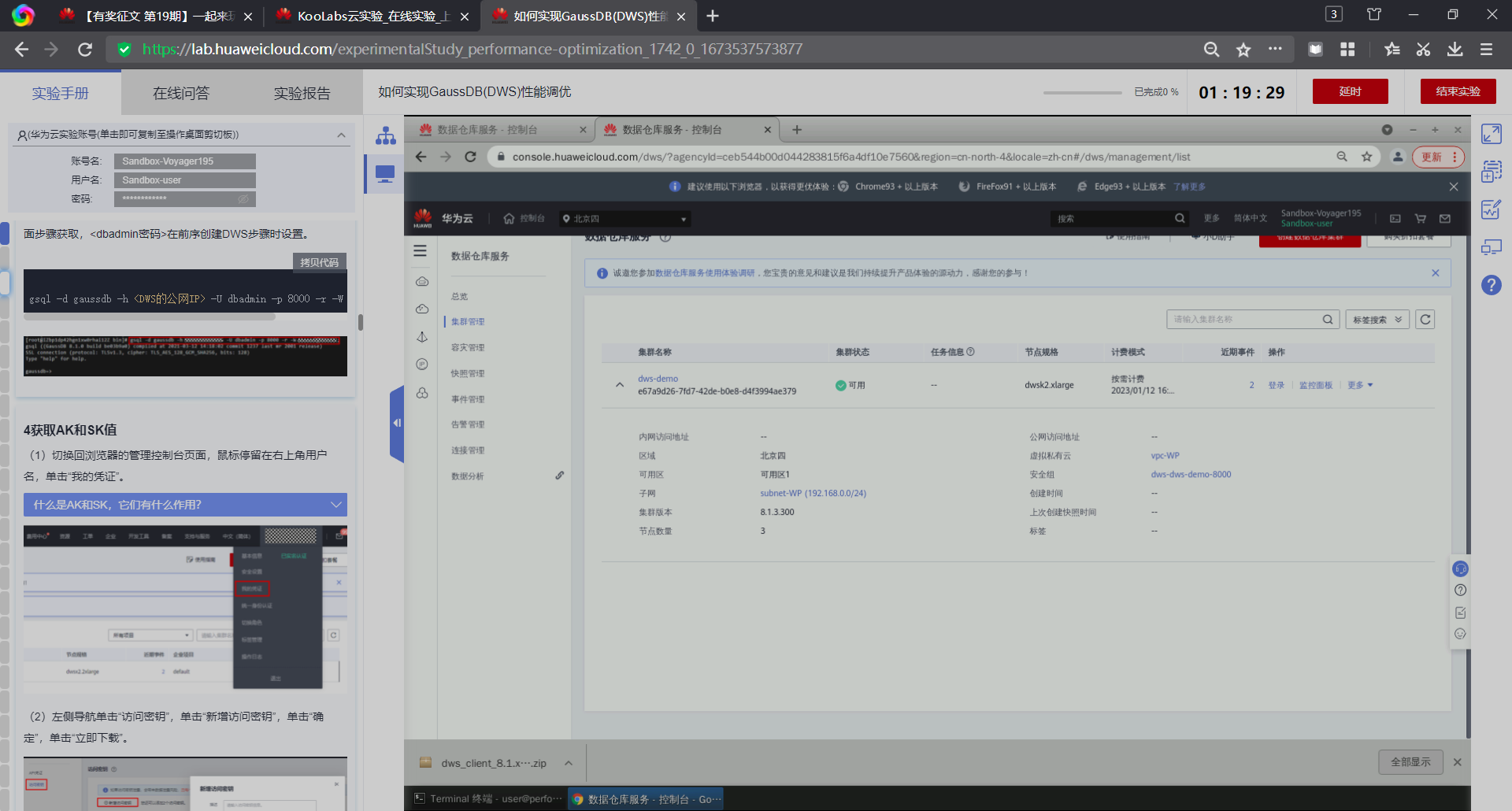
Task: Open the subnet-WP subnet link
Action: pos(813,494)
